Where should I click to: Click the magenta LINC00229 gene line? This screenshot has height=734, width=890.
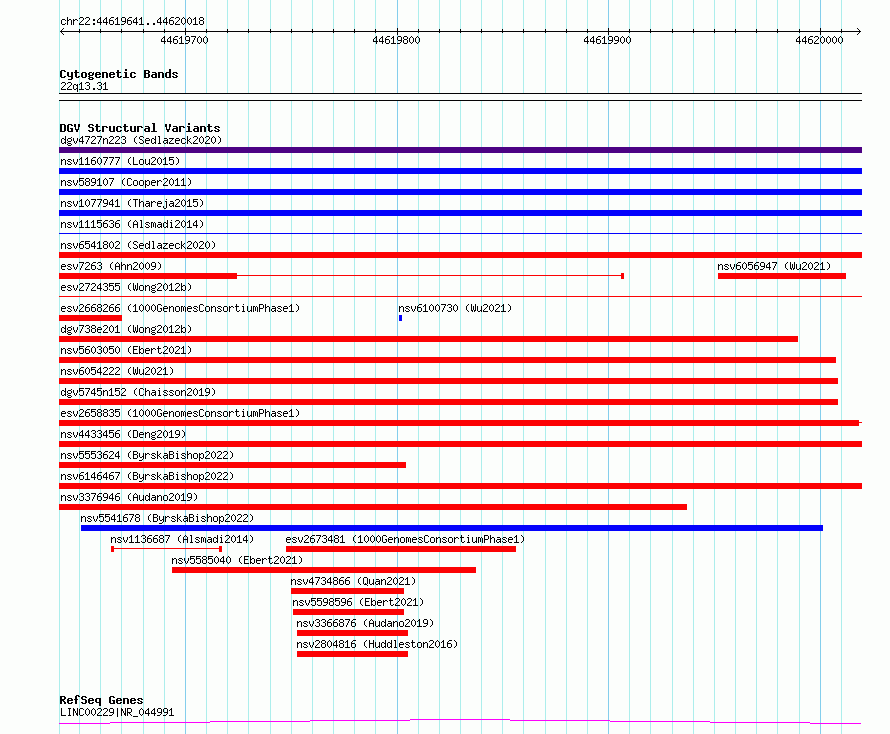click(x=460, y=722)
